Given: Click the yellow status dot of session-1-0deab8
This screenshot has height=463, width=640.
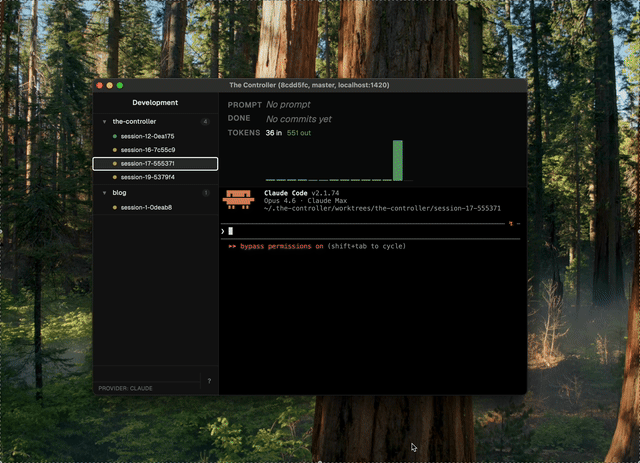Looking at the screenshot, I should [115, 207].
